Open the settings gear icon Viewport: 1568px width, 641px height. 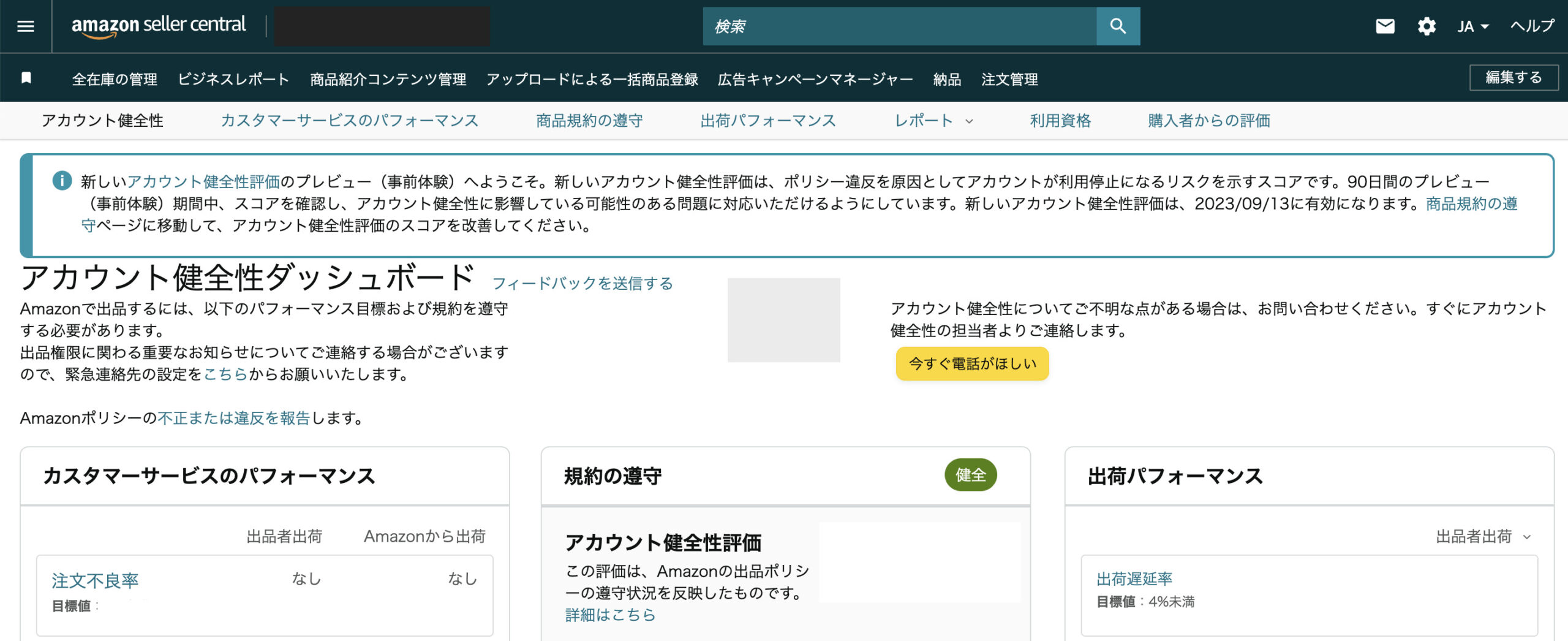point(1427,26)
